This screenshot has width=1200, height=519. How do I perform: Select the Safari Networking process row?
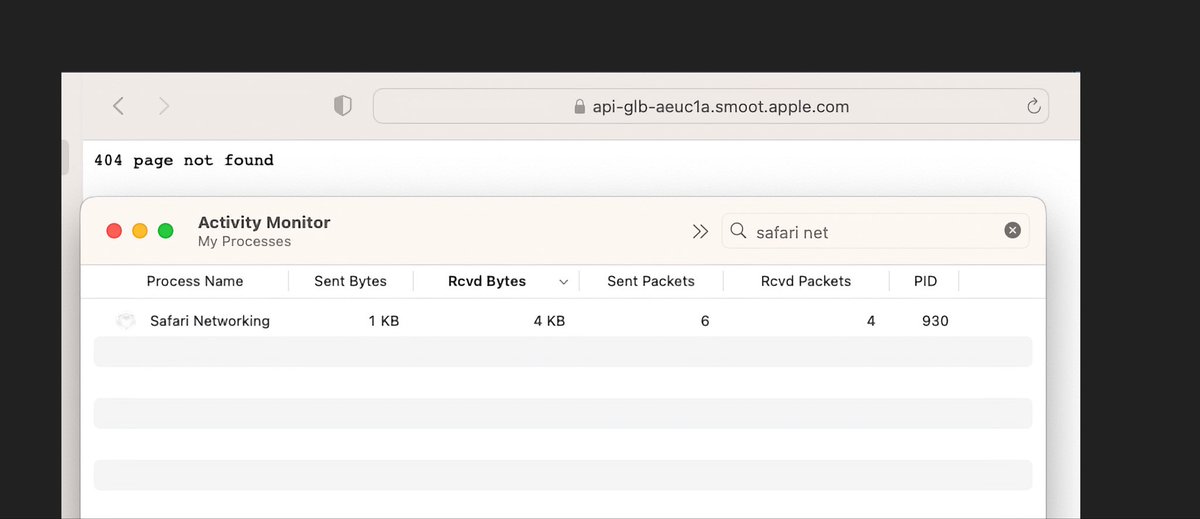[563, 321]
